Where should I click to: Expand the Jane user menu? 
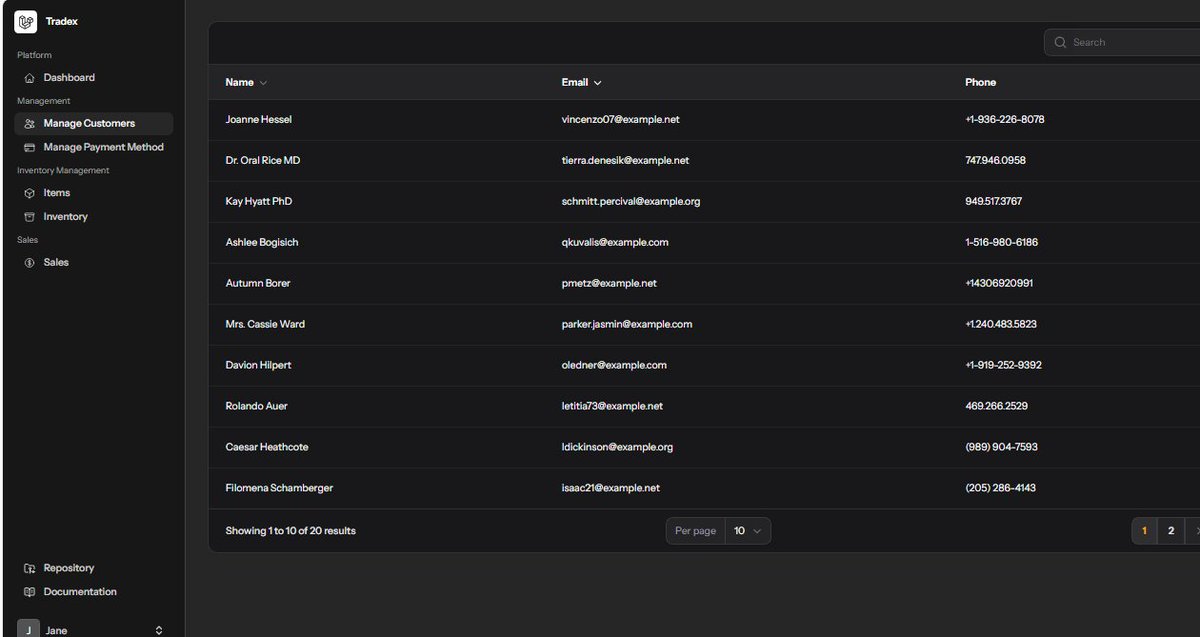tap(92, 630)
